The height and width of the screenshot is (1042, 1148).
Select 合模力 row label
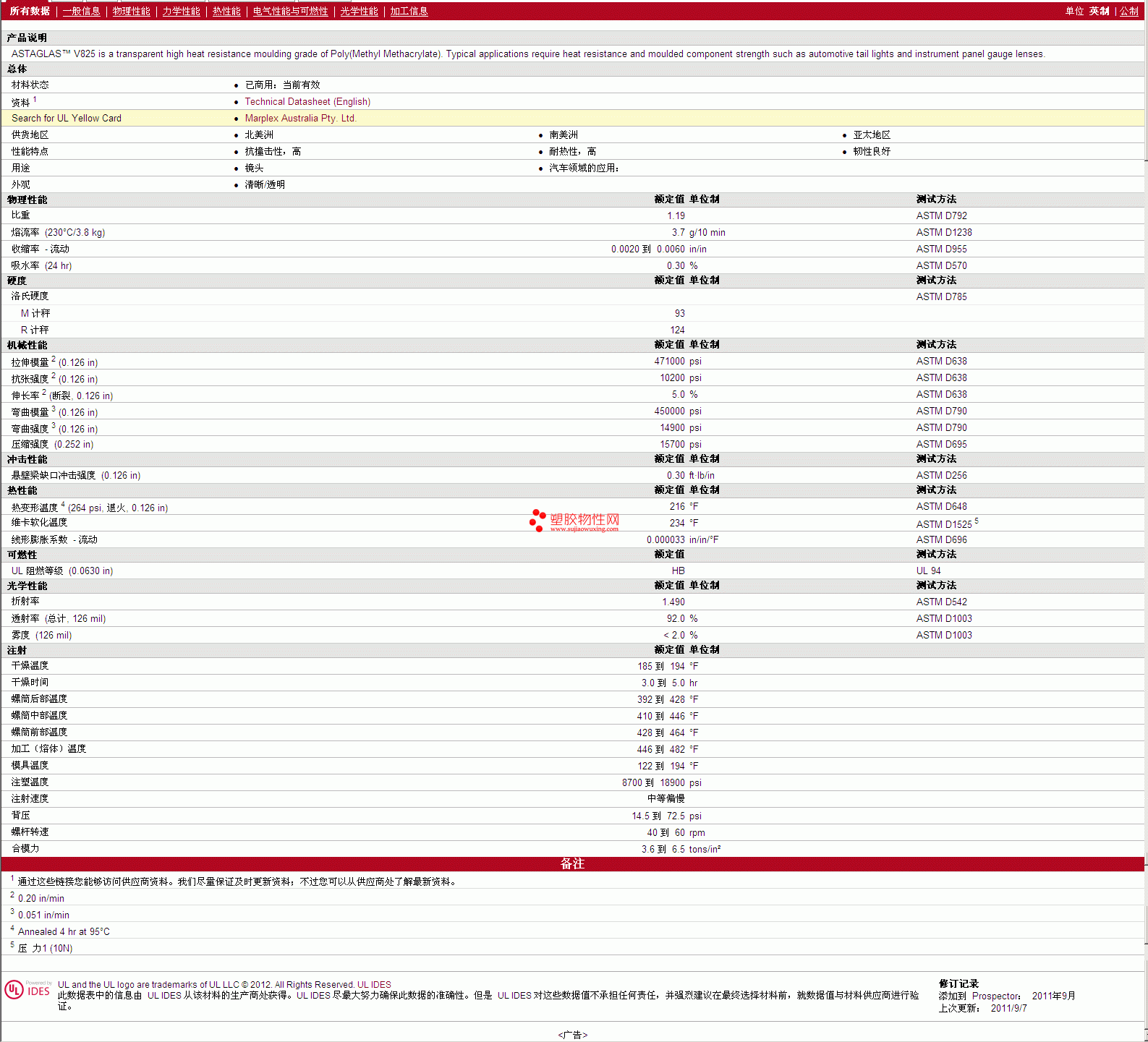click(25, 848)
